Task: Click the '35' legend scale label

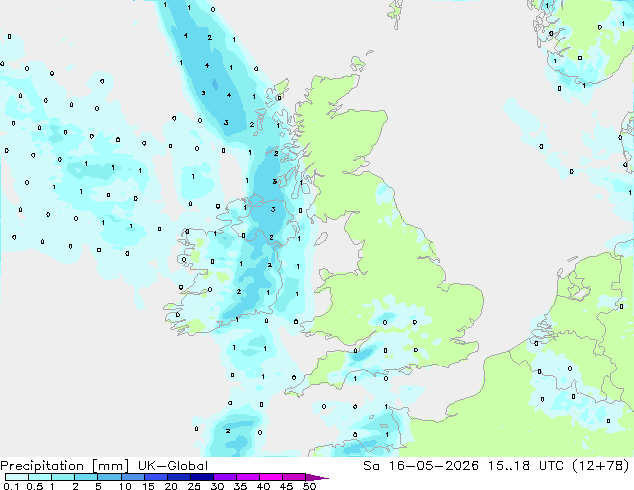Action: (240, 486)
